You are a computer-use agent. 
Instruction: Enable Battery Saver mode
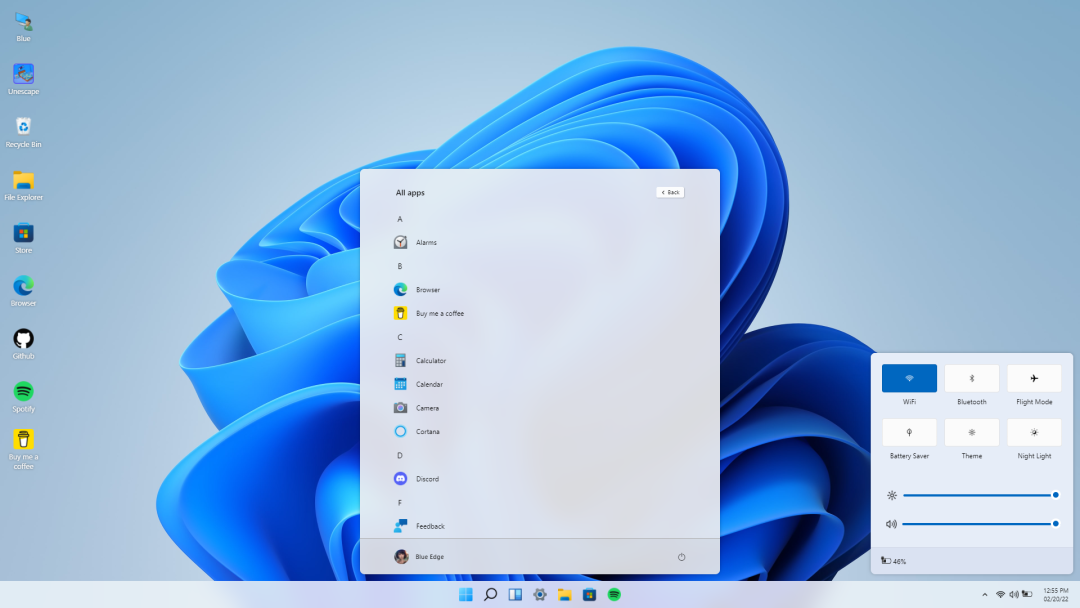(908, 432)
